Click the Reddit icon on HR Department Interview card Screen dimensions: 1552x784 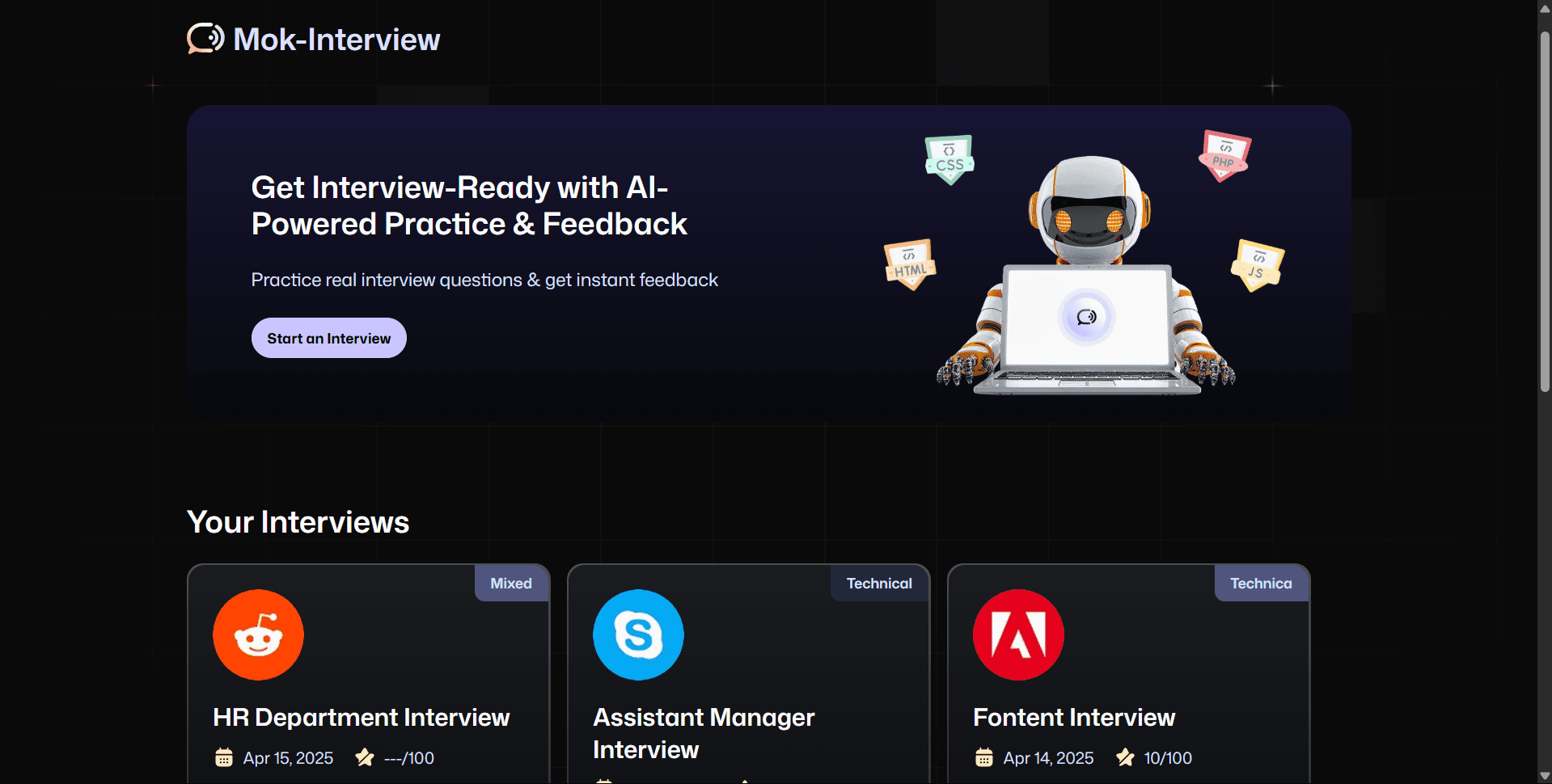click(x=257, y=634)
